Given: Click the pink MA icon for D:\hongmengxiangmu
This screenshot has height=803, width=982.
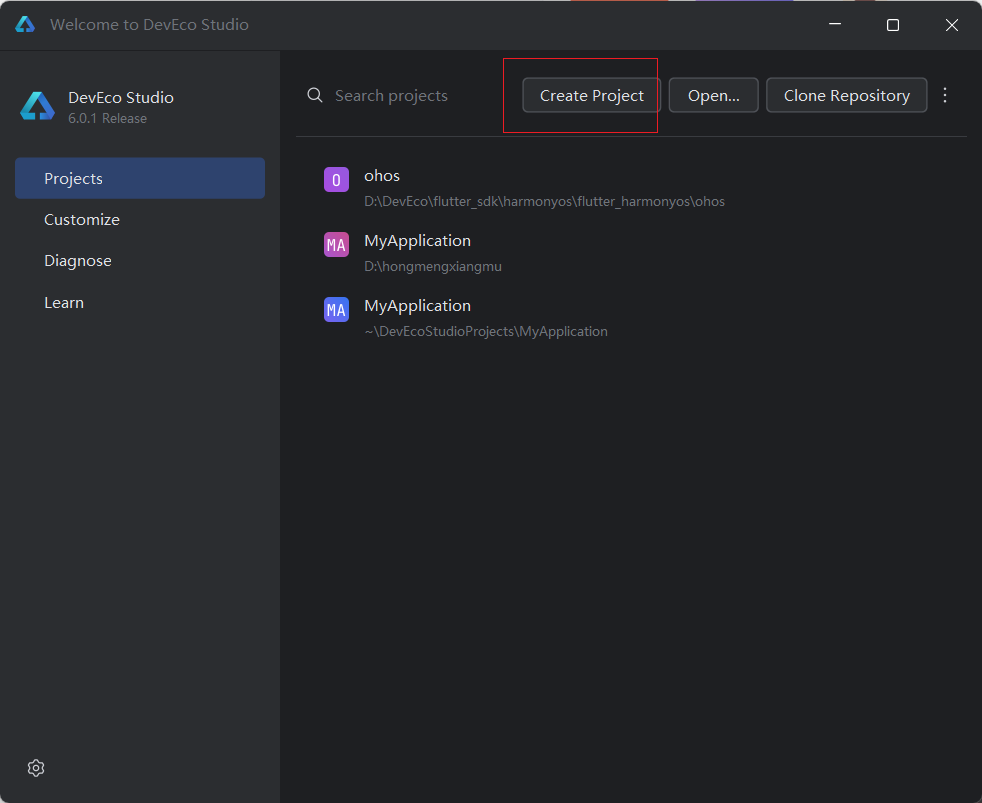Looking at the screenshot, I should (336, 245).
